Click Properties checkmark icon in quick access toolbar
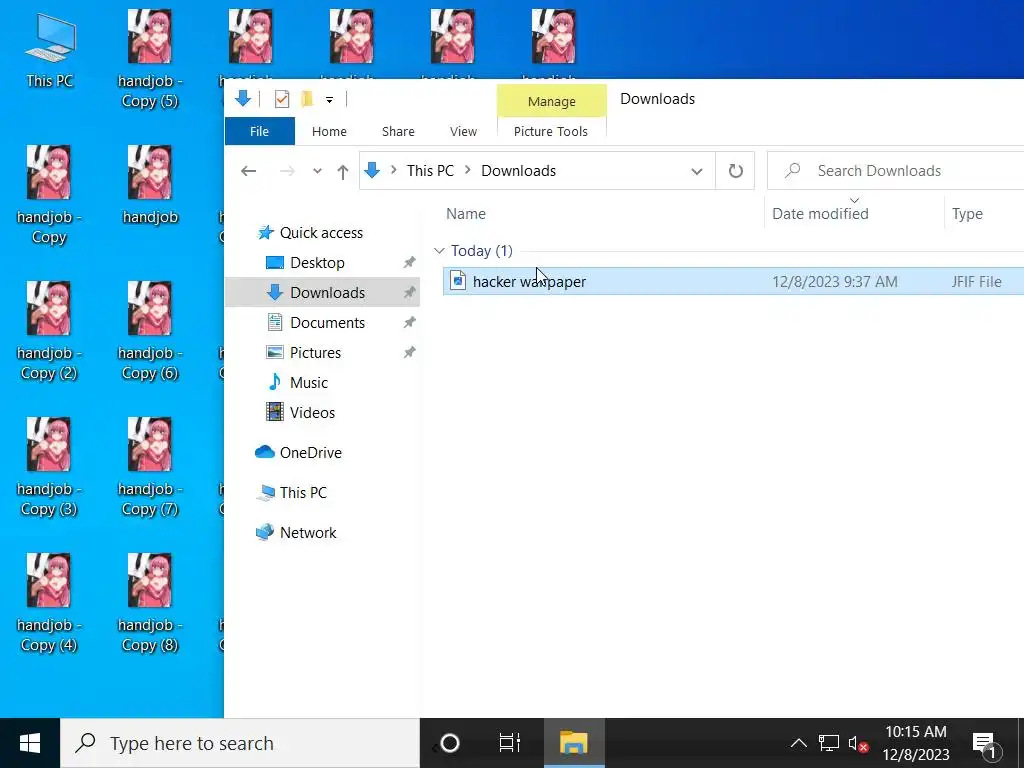This screenshot has height=768, width=1024. click(x=281, y=99)
